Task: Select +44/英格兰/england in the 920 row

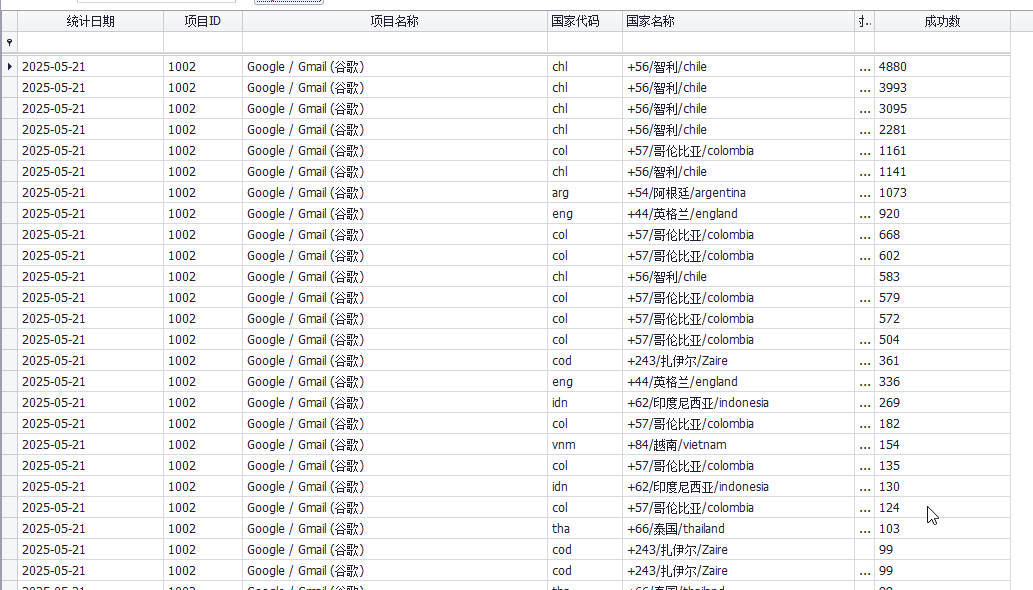Action: pyautogui.click(x=739, y=214)
